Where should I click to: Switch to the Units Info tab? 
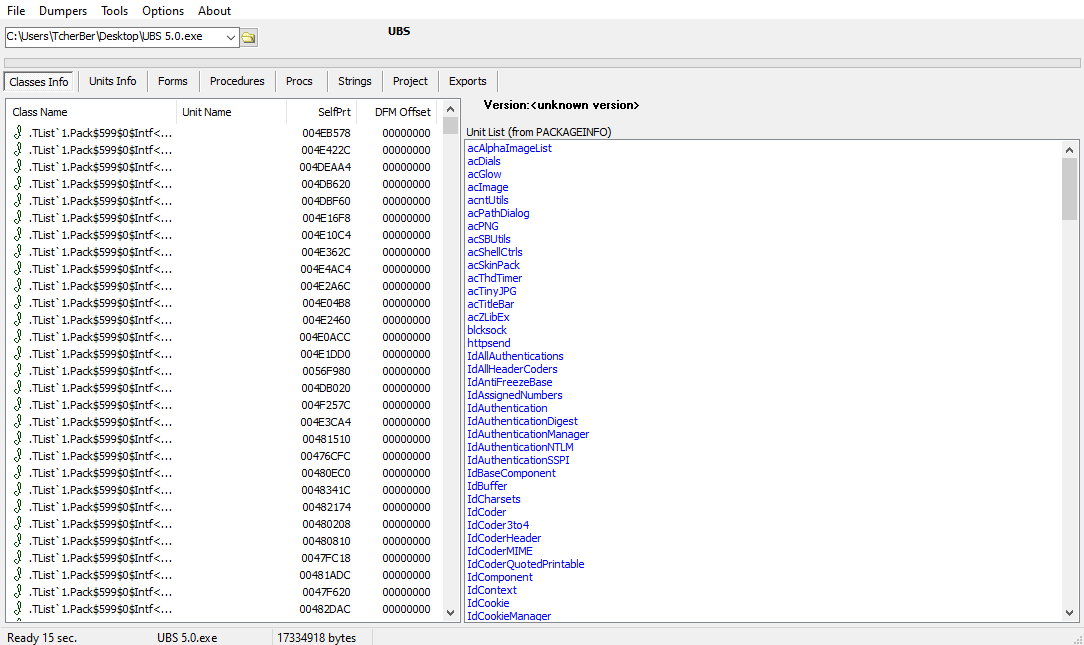112,81
